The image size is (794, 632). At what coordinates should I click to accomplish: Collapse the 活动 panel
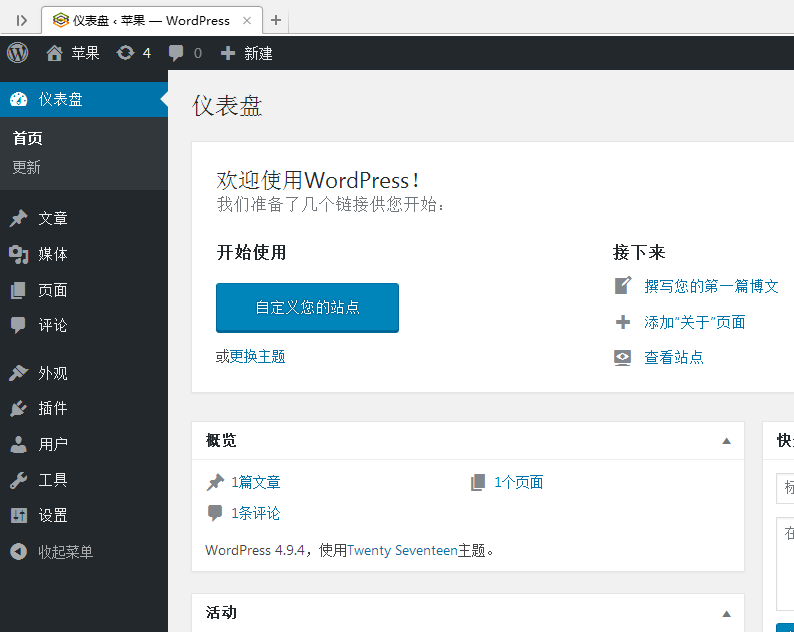(x=727, y=613)
